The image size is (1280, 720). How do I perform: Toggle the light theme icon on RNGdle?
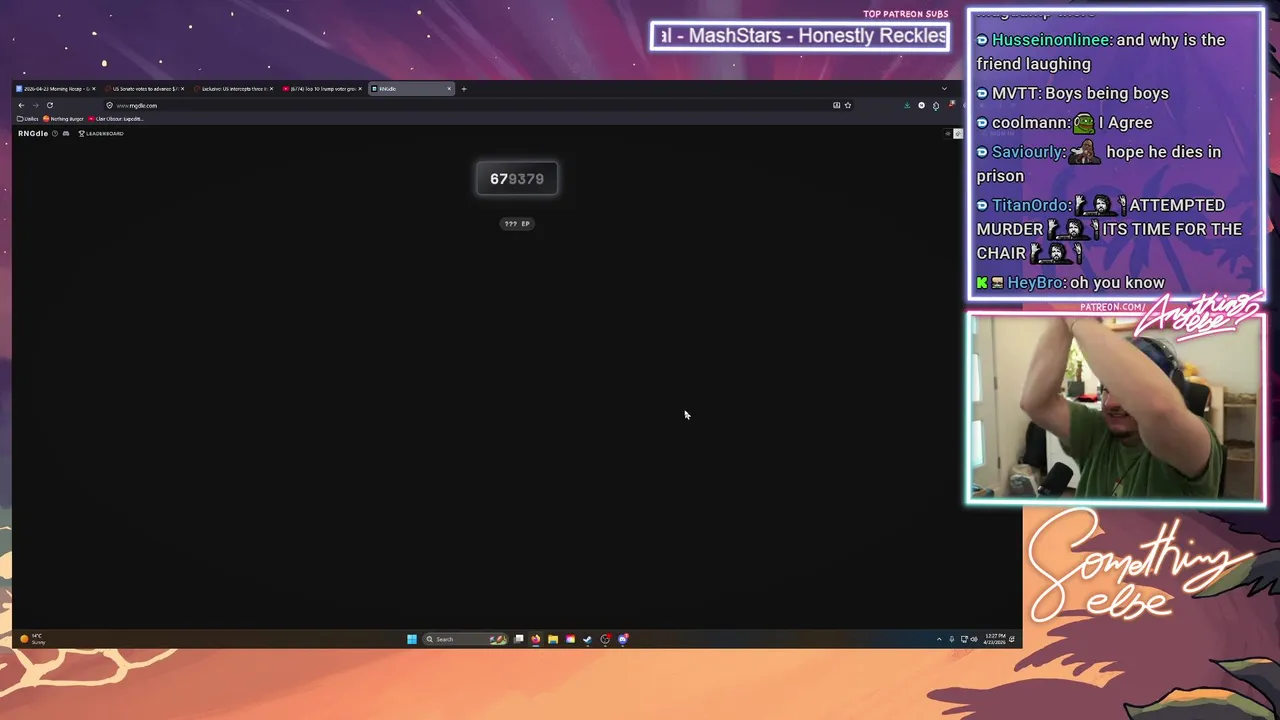tap(948, 134)
